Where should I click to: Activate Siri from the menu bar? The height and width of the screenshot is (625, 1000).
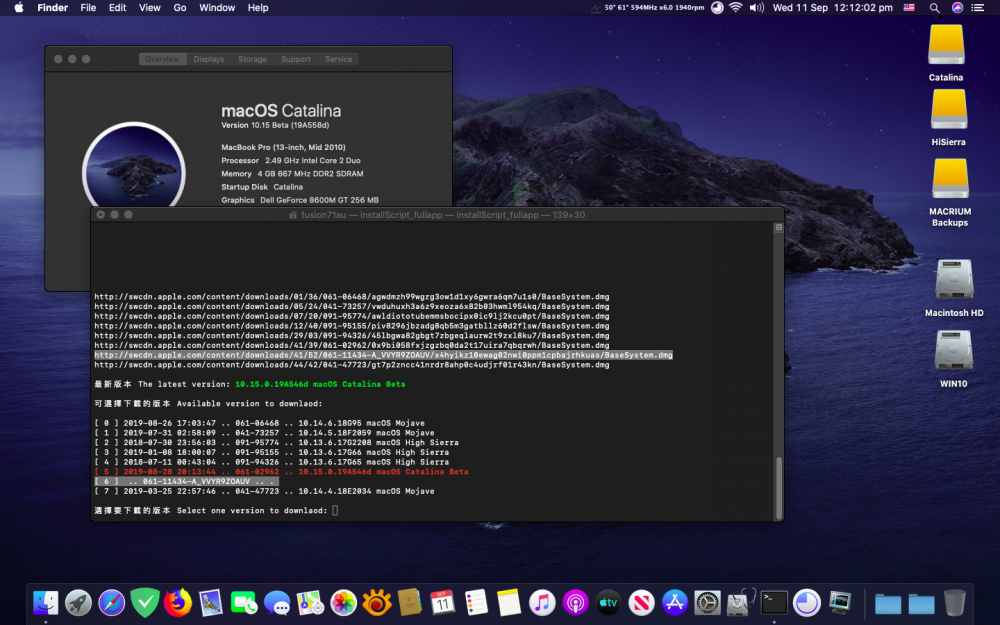coord(957,8)
